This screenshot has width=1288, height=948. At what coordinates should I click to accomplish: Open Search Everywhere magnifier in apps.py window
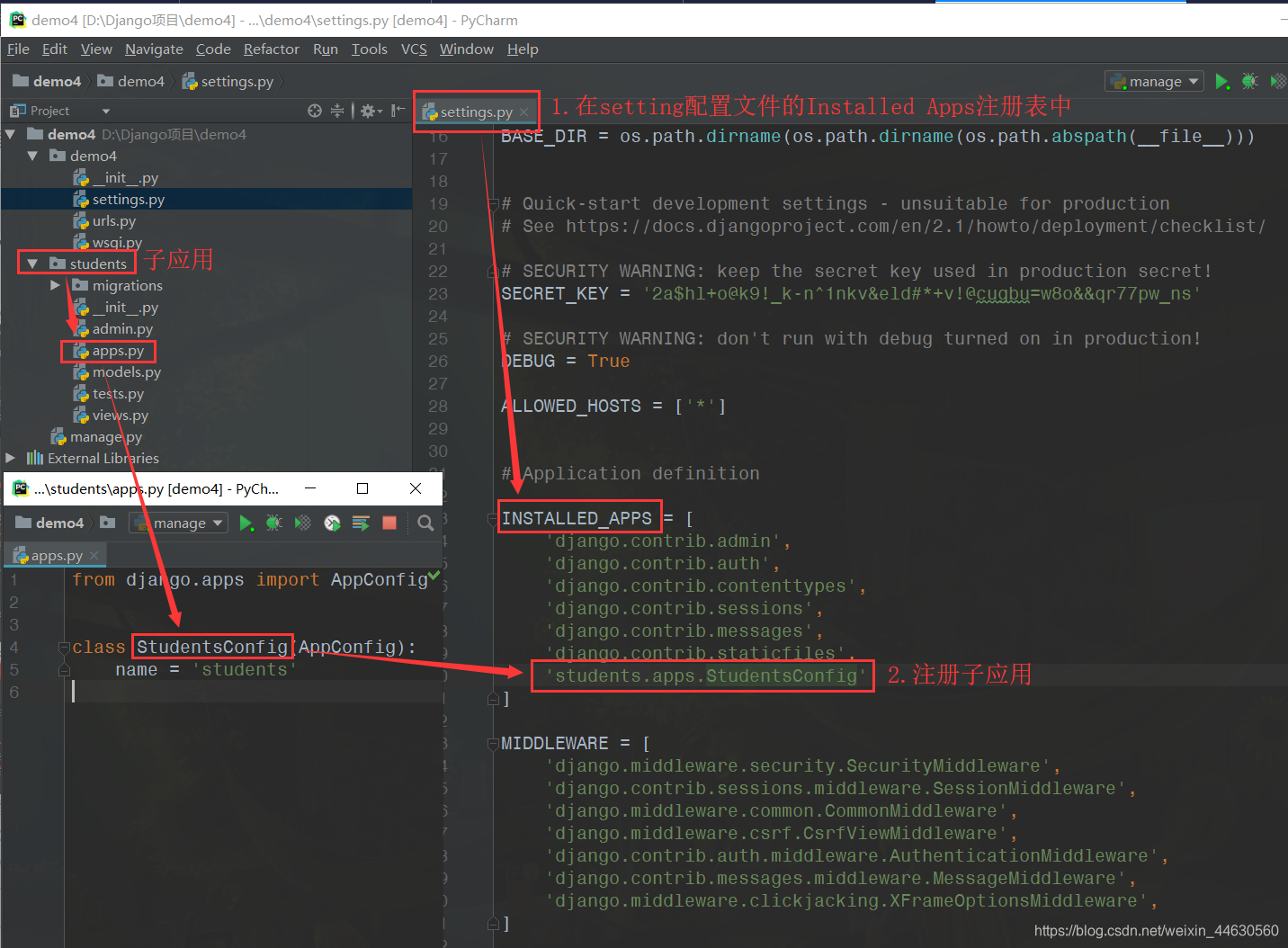425,523
